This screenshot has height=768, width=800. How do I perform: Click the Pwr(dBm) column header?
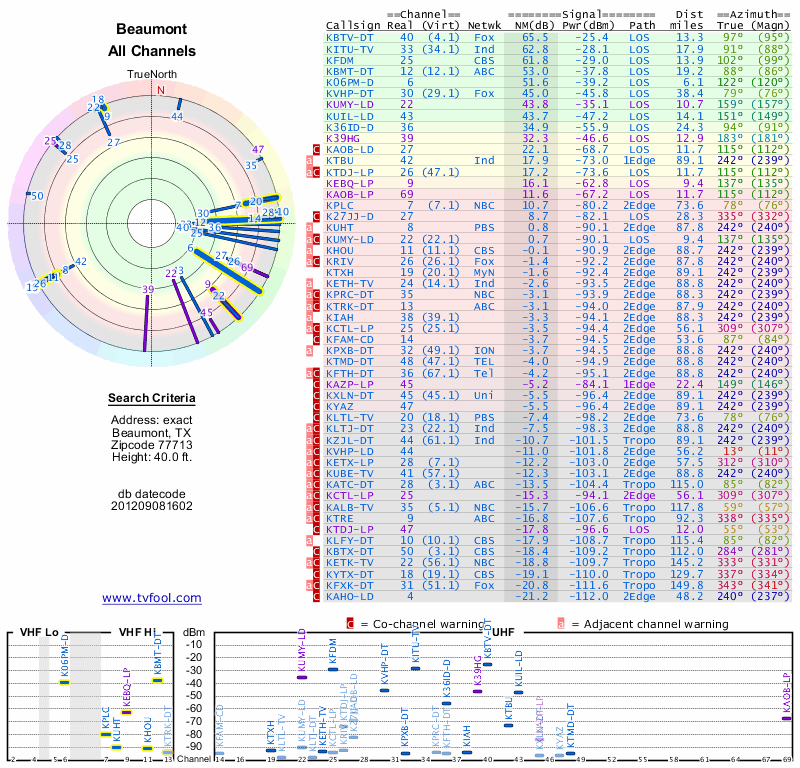(x=588, y=26)
